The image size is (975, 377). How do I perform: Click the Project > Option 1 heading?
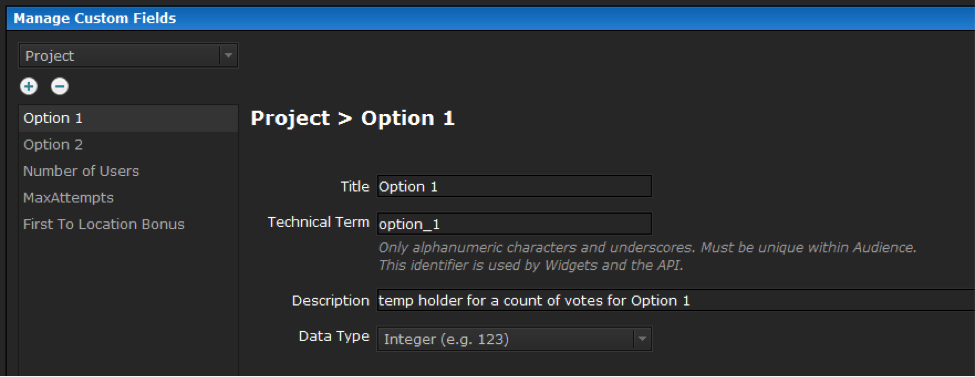[353, 118]
